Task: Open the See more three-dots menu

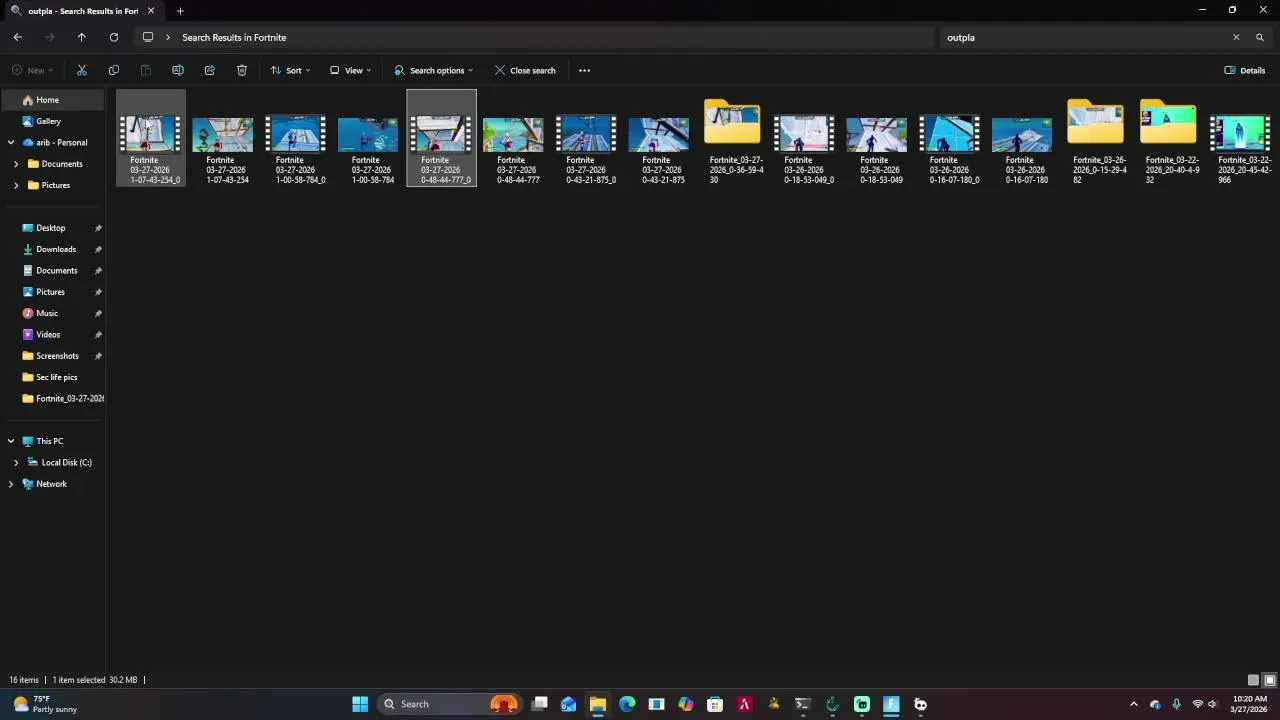Action: tap(584, 70)
